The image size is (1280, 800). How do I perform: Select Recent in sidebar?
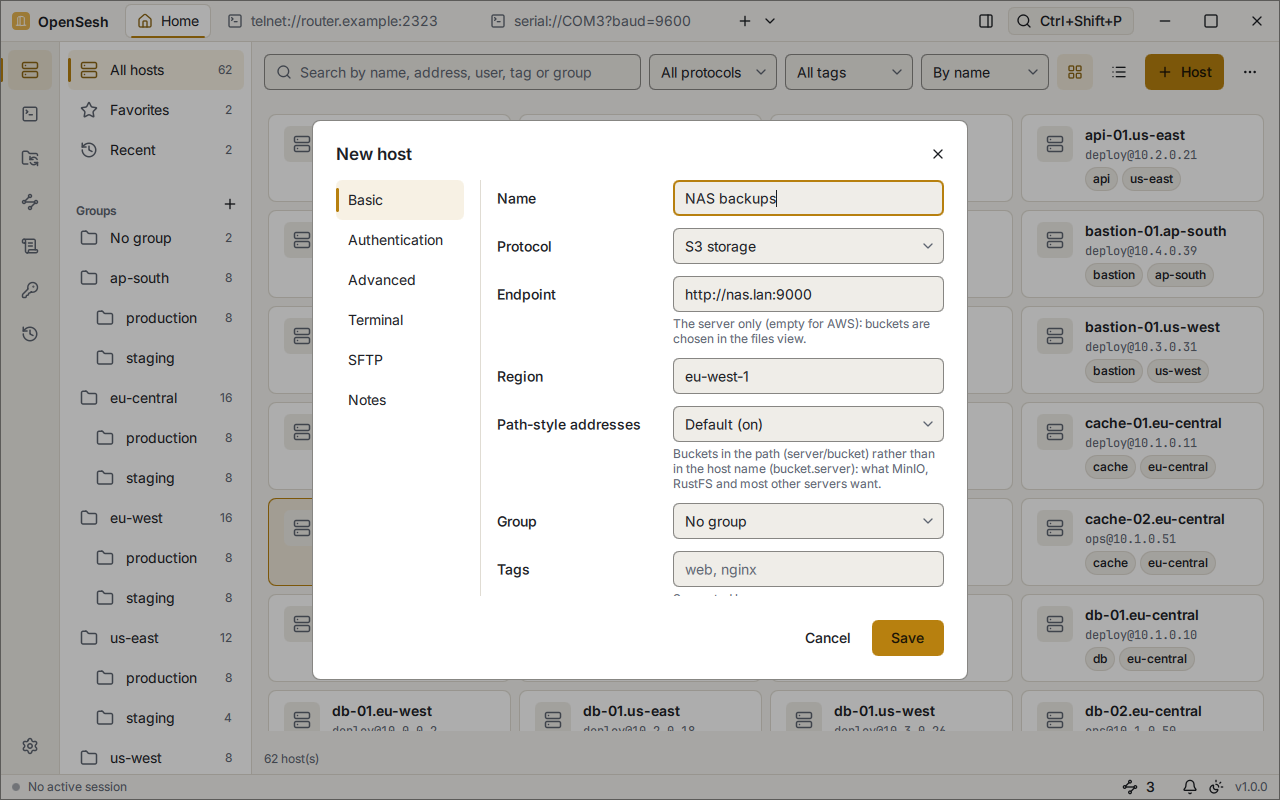[x=156, y=150]
